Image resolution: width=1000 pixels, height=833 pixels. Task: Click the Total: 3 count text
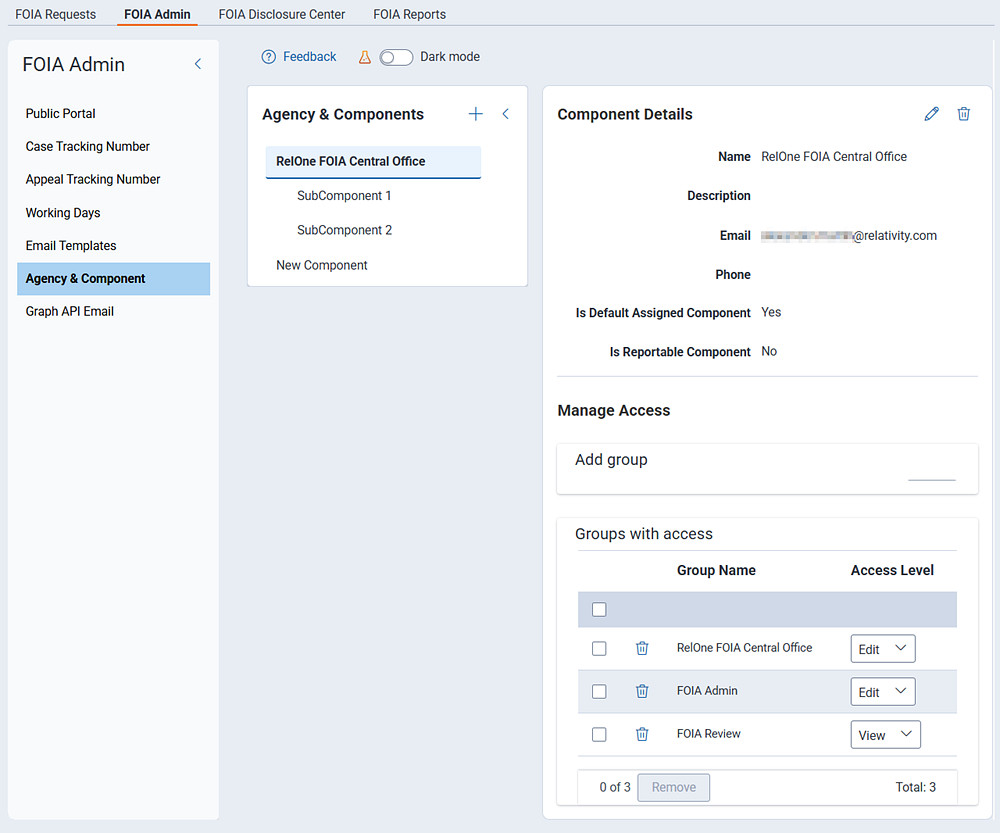[x=915, y=787]
